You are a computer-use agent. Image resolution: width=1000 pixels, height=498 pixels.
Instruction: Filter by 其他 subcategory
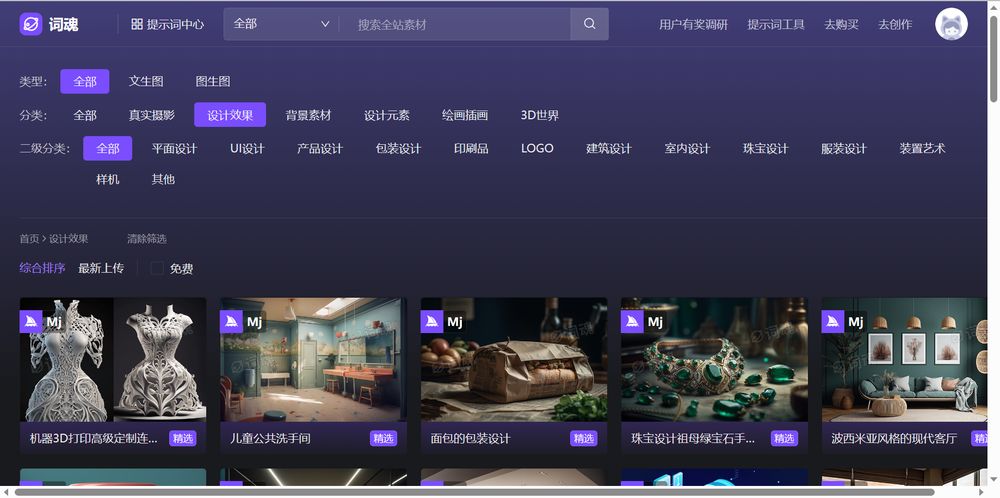163,179
